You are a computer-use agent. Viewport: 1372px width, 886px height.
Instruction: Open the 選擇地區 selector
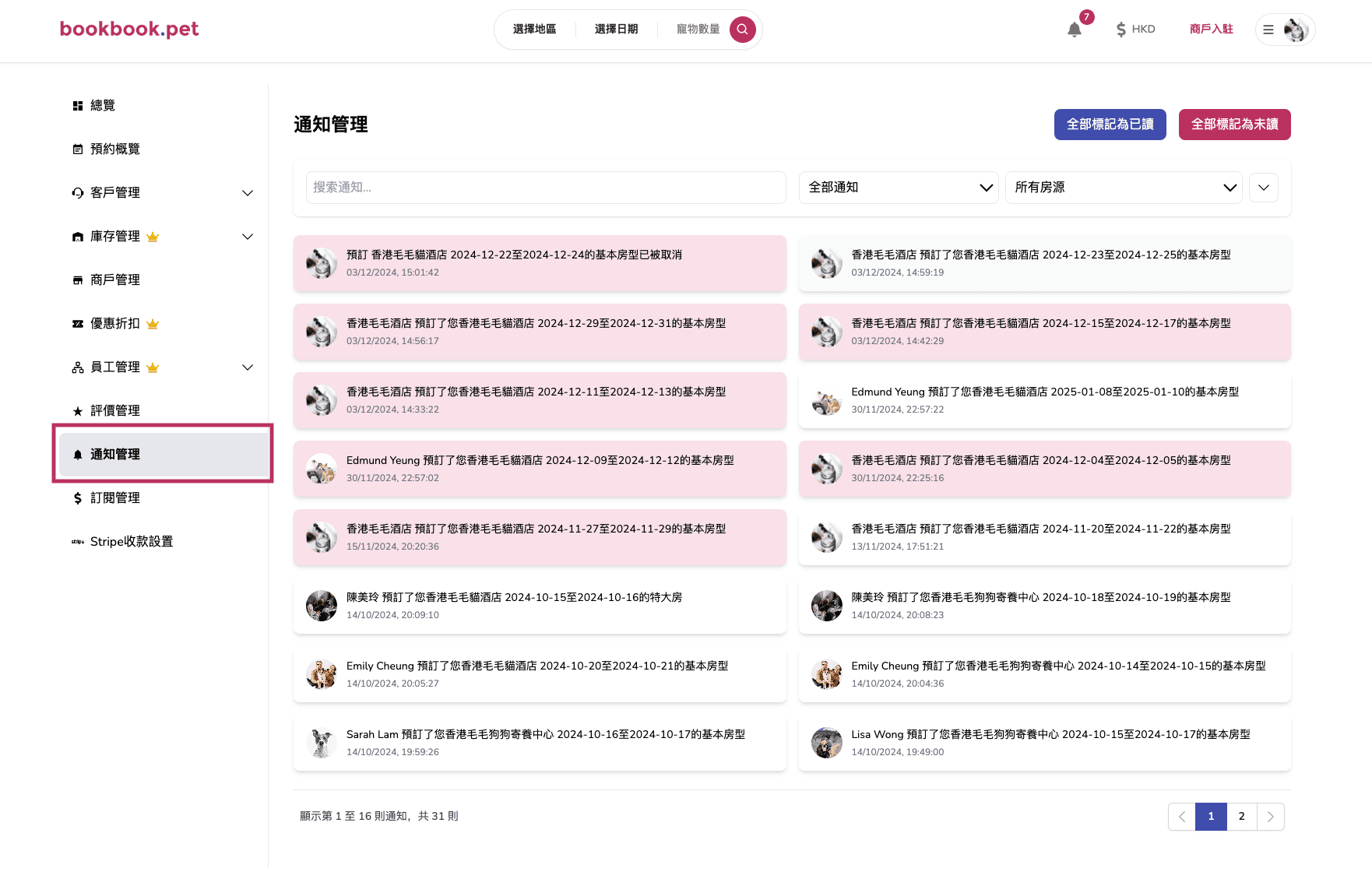(535, 30)
